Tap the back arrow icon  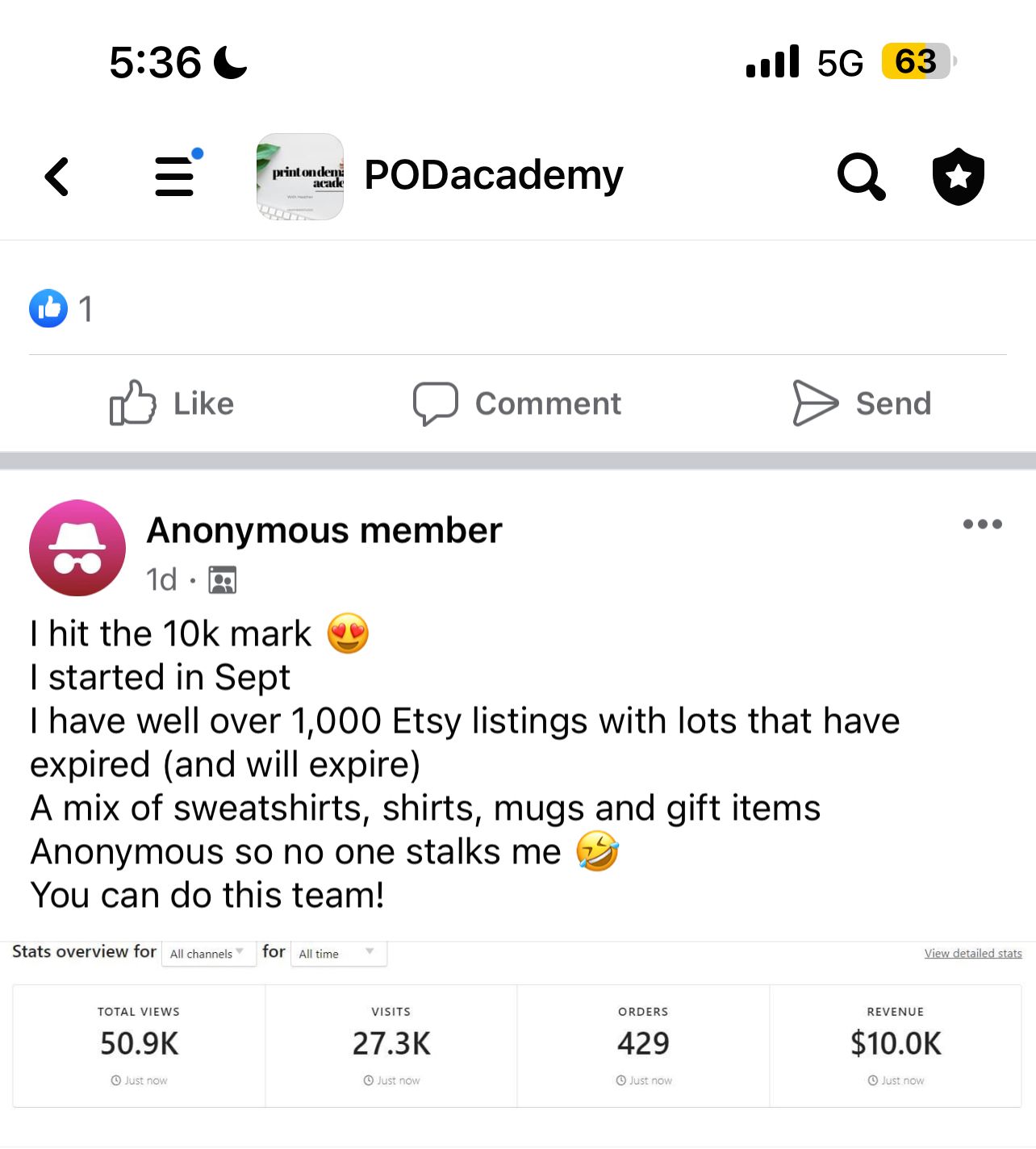pos(57,177)
